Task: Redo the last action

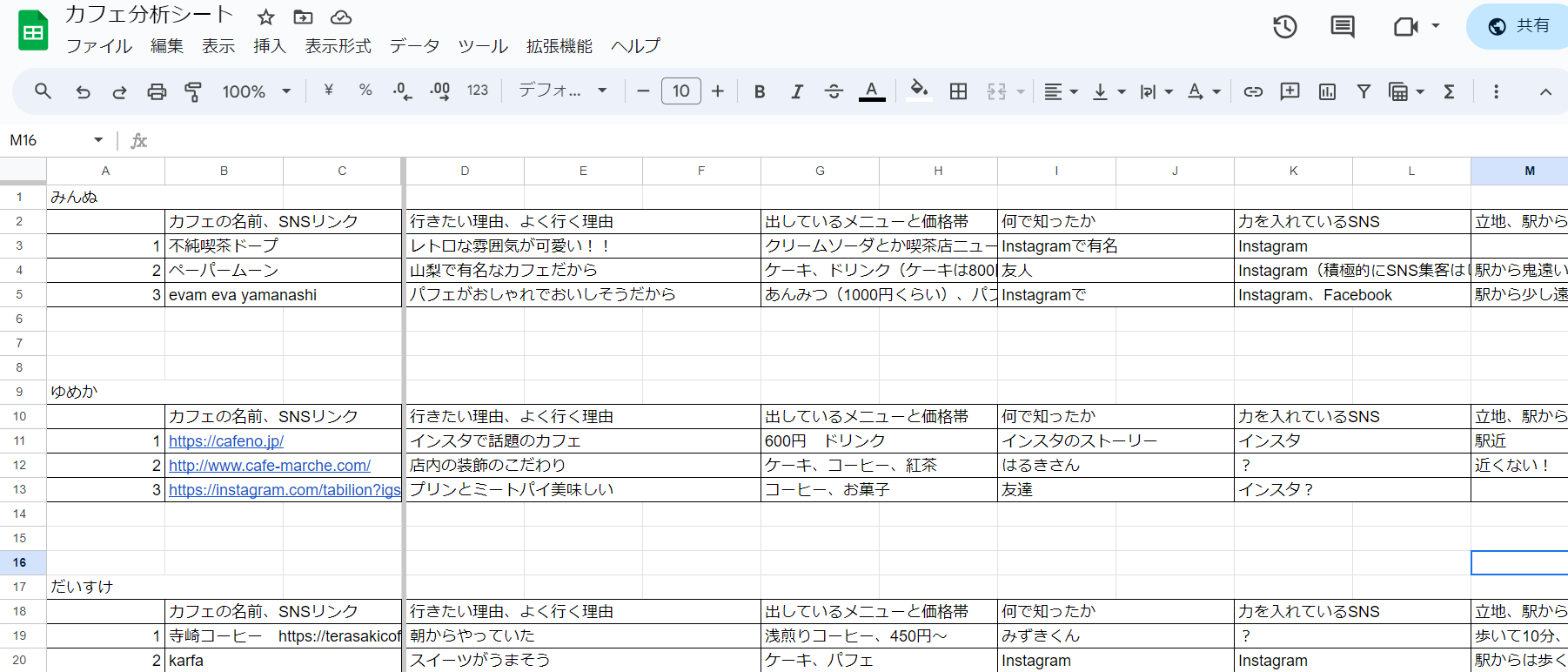Action: click(119, 91)
